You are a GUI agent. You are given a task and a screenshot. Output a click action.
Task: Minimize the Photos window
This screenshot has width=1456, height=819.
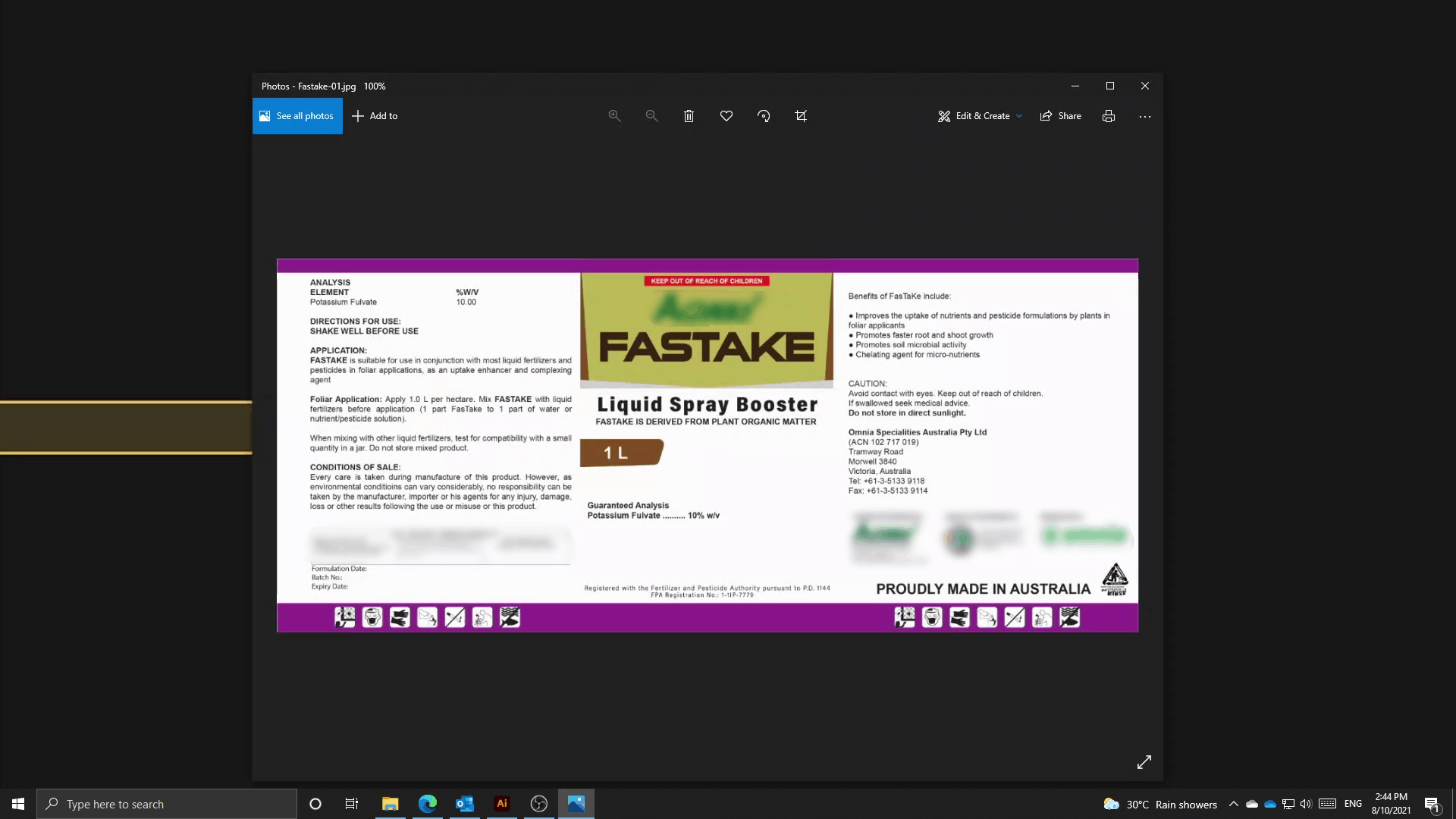click(1075, 86)
